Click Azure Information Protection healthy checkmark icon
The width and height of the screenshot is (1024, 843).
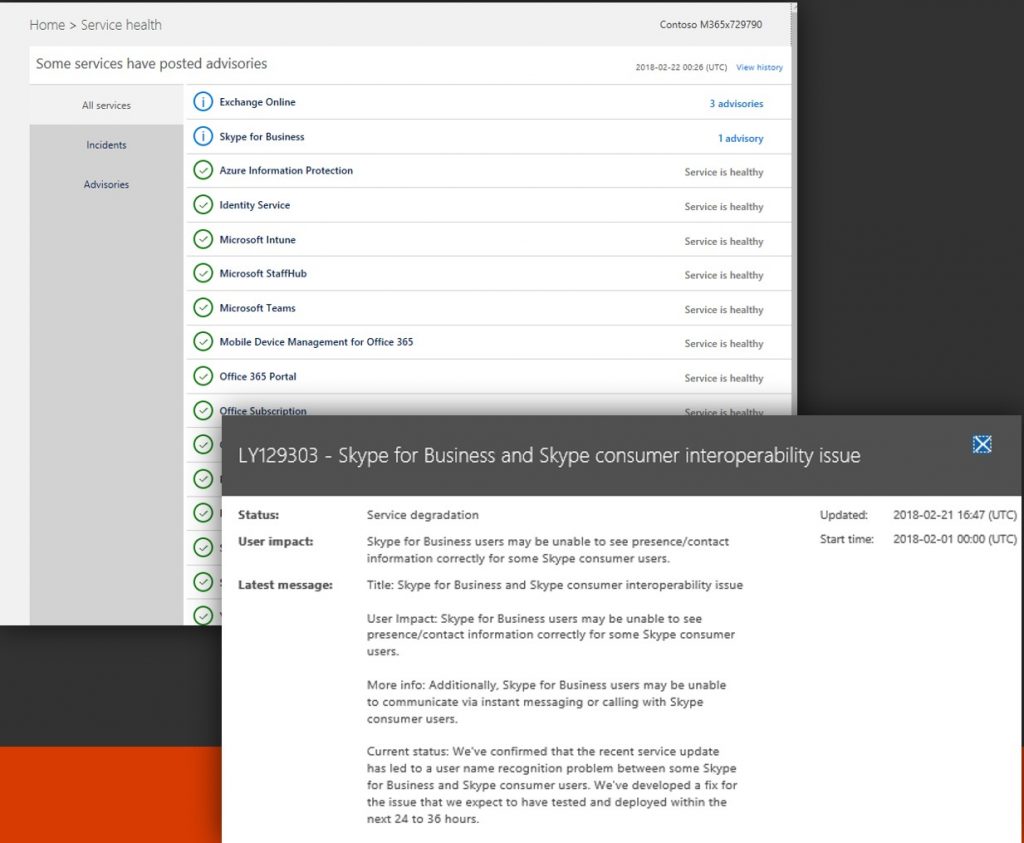pos(203,171)
